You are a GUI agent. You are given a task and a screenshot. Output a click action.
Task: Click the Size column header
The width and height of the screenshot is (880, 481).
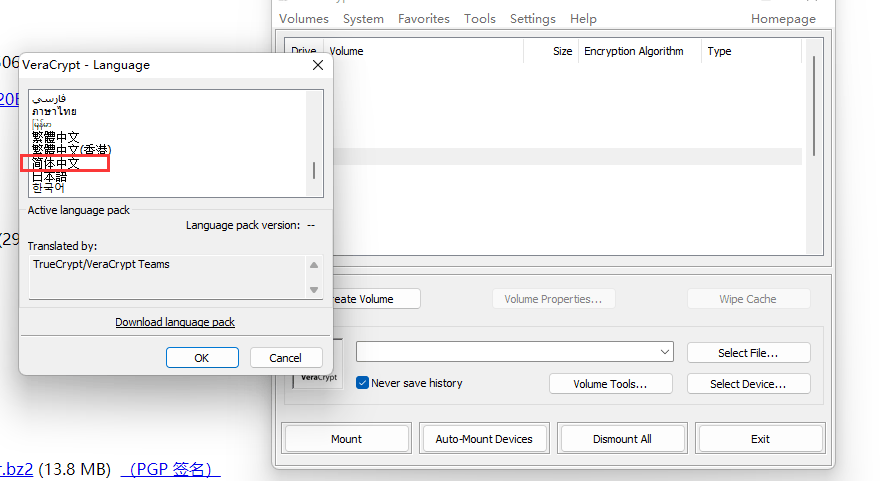point(551,51)
